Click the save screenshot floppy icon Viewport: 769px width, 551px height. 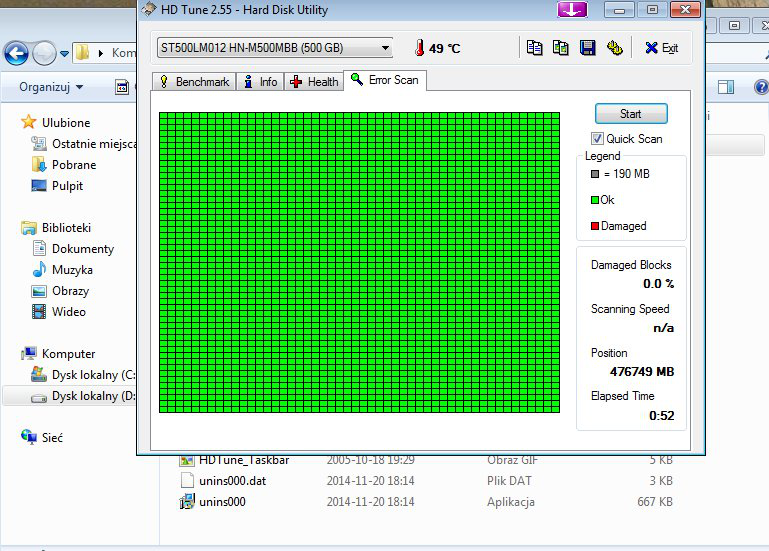click(587, 48)
